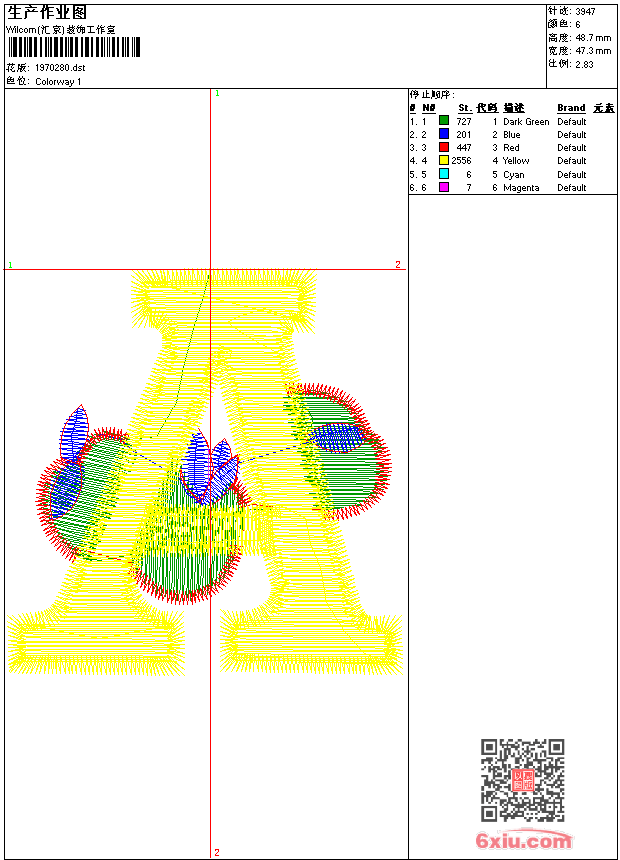Click the scale value 2.83

click(x=584, y=64)
